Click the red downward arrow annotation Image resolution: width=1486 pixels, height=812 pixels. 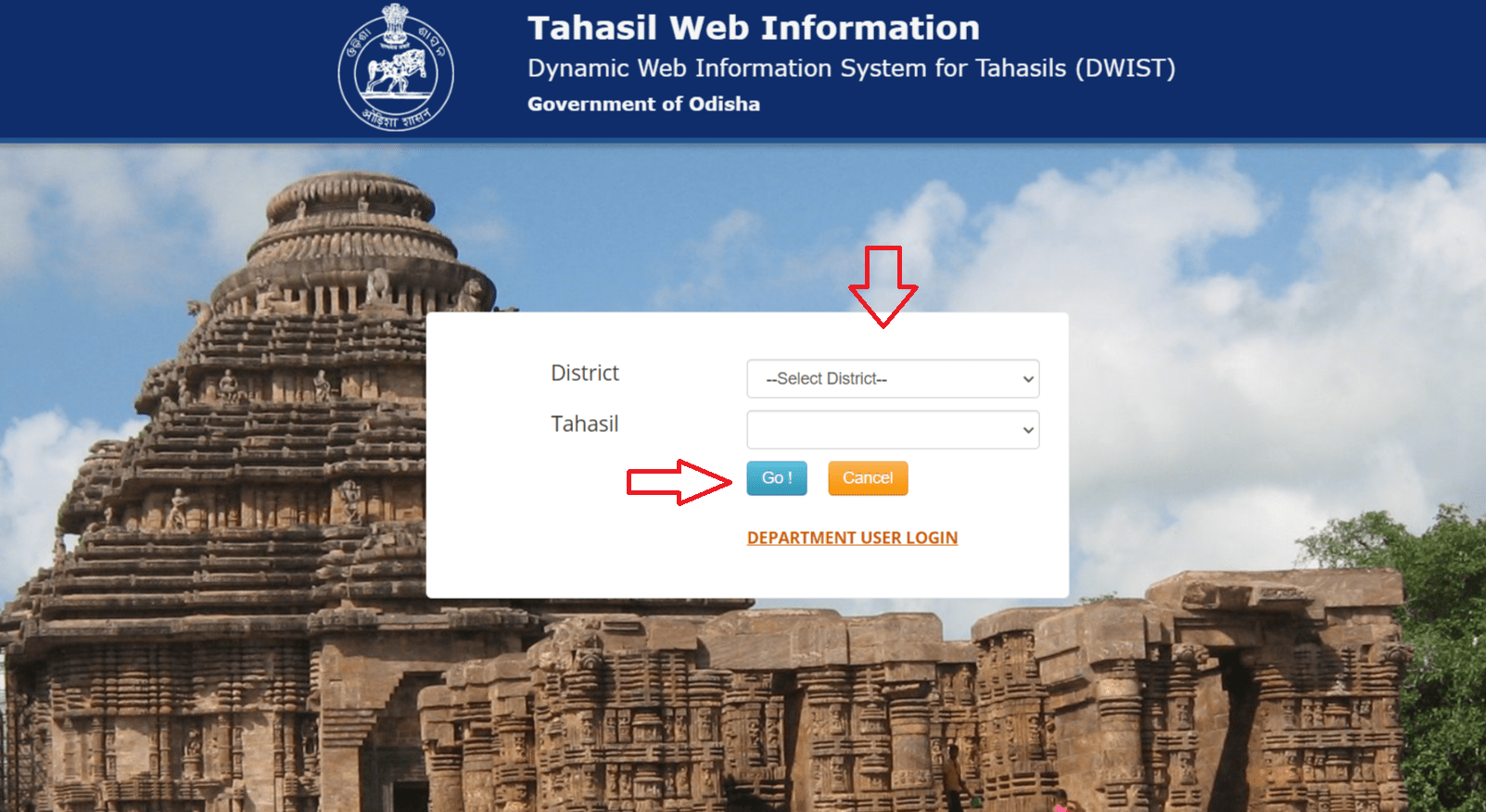pos(883,286)
